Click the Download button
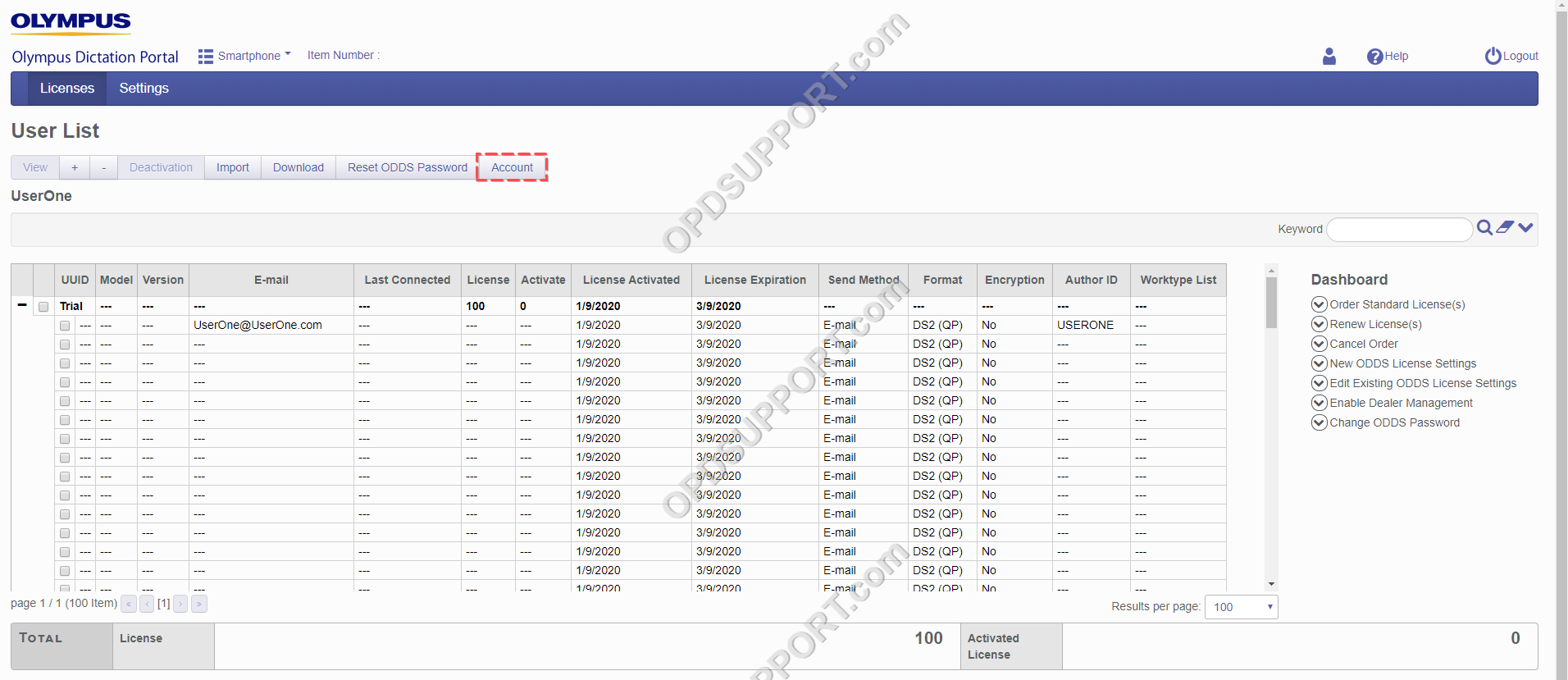1568x680 pixels. [x=299, y=167]
